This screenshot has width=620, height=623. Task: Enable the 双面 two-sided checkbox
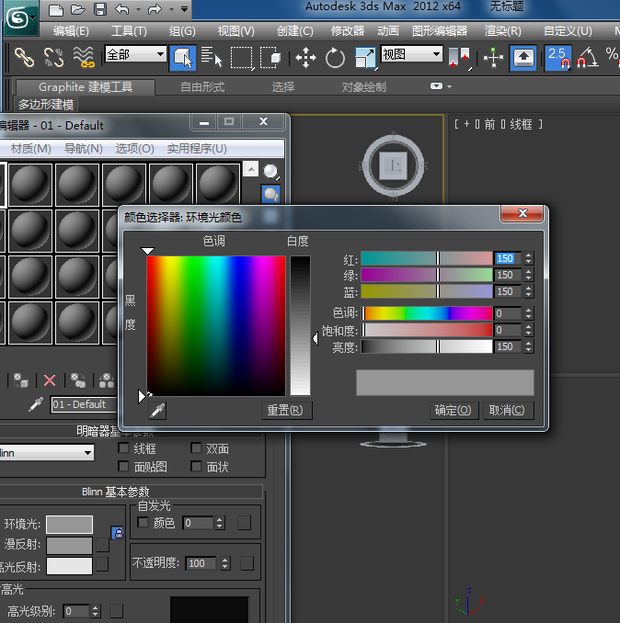196,449
